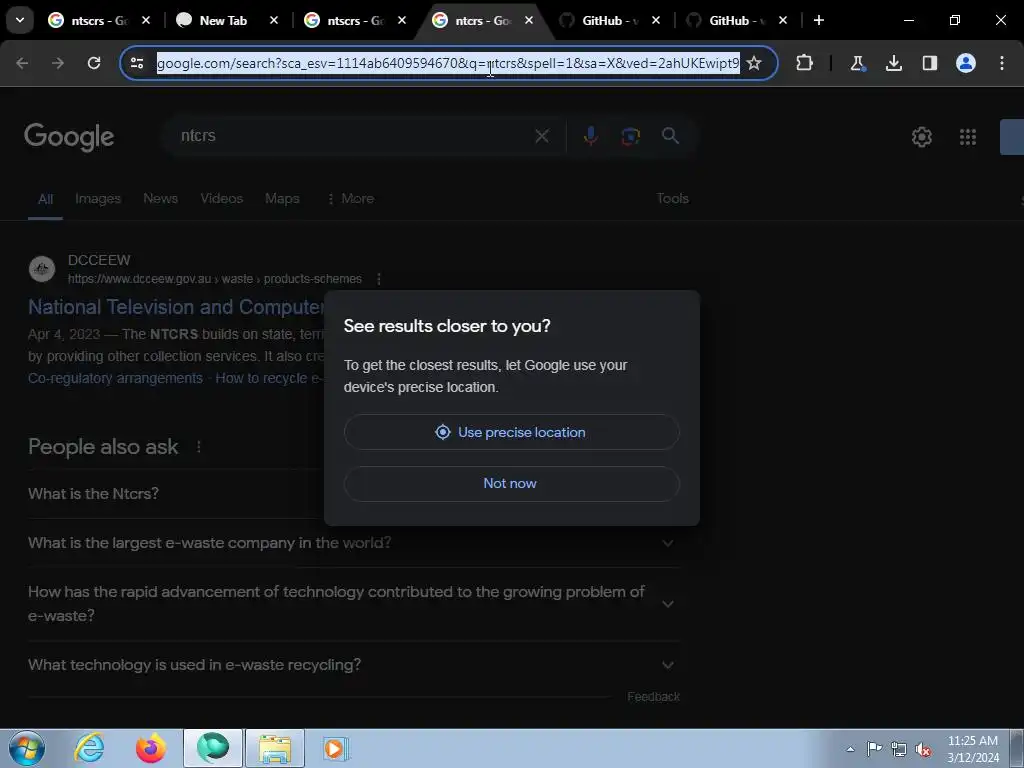Select the Maps results tab
Screen dimensions: 1024x768
click(282, 199)
